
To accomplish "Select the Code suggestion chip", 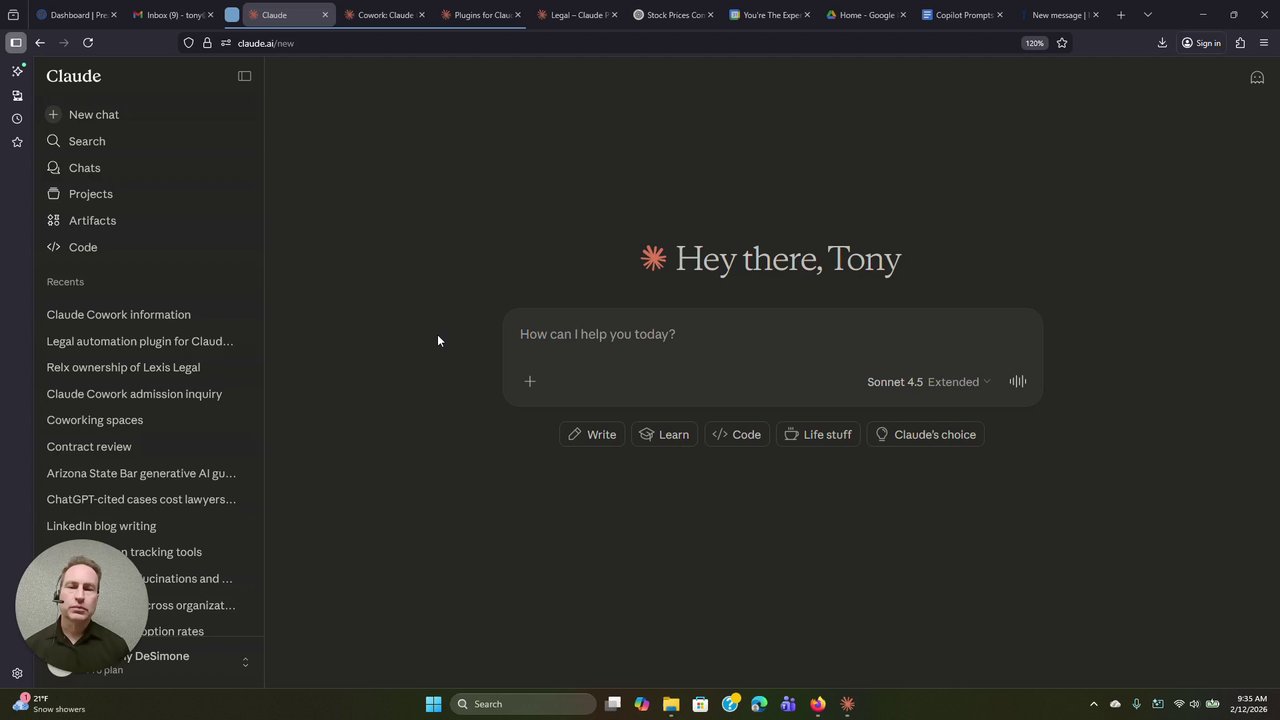I will click(737, 434).
